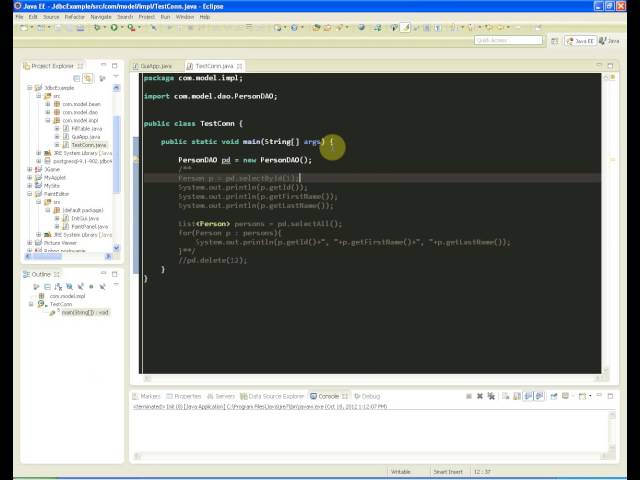Click the Print toolbar icon
The image size is (640, 480).
tap(80, 27)
